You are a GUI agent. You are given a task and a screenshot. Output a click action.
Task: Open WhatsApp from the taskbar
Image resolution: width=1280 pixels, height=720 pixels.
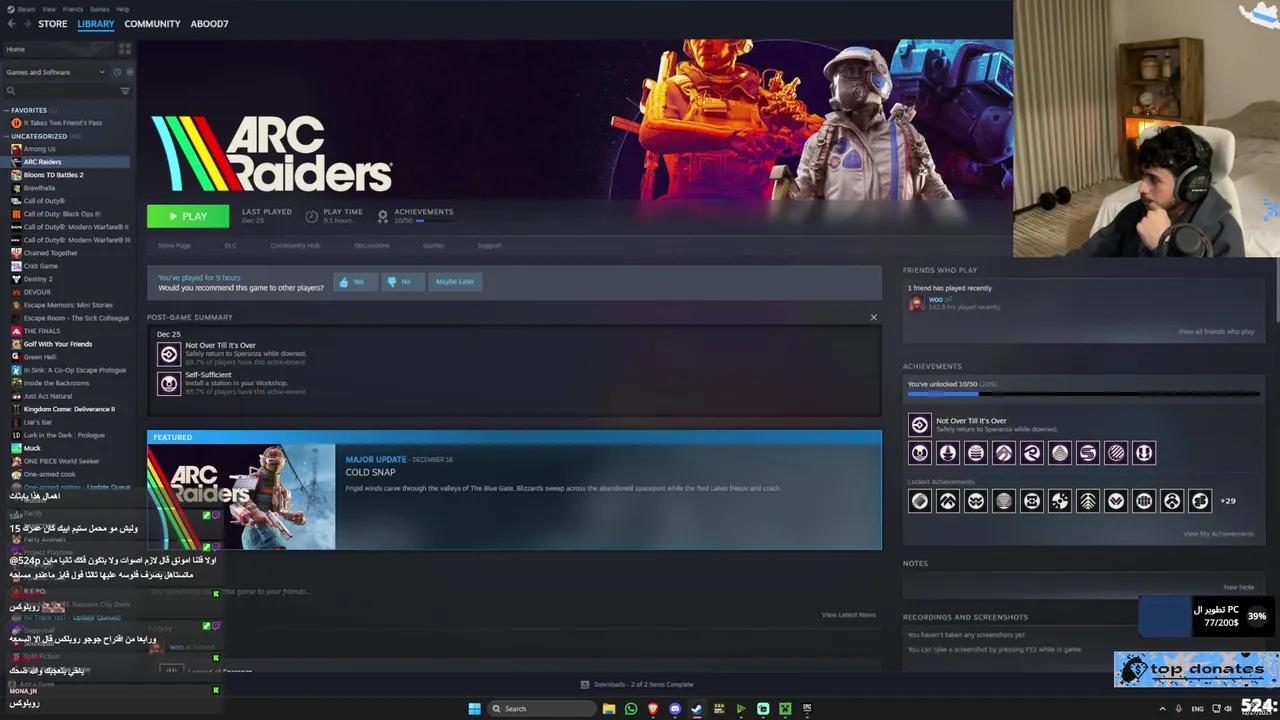[631, 709]
